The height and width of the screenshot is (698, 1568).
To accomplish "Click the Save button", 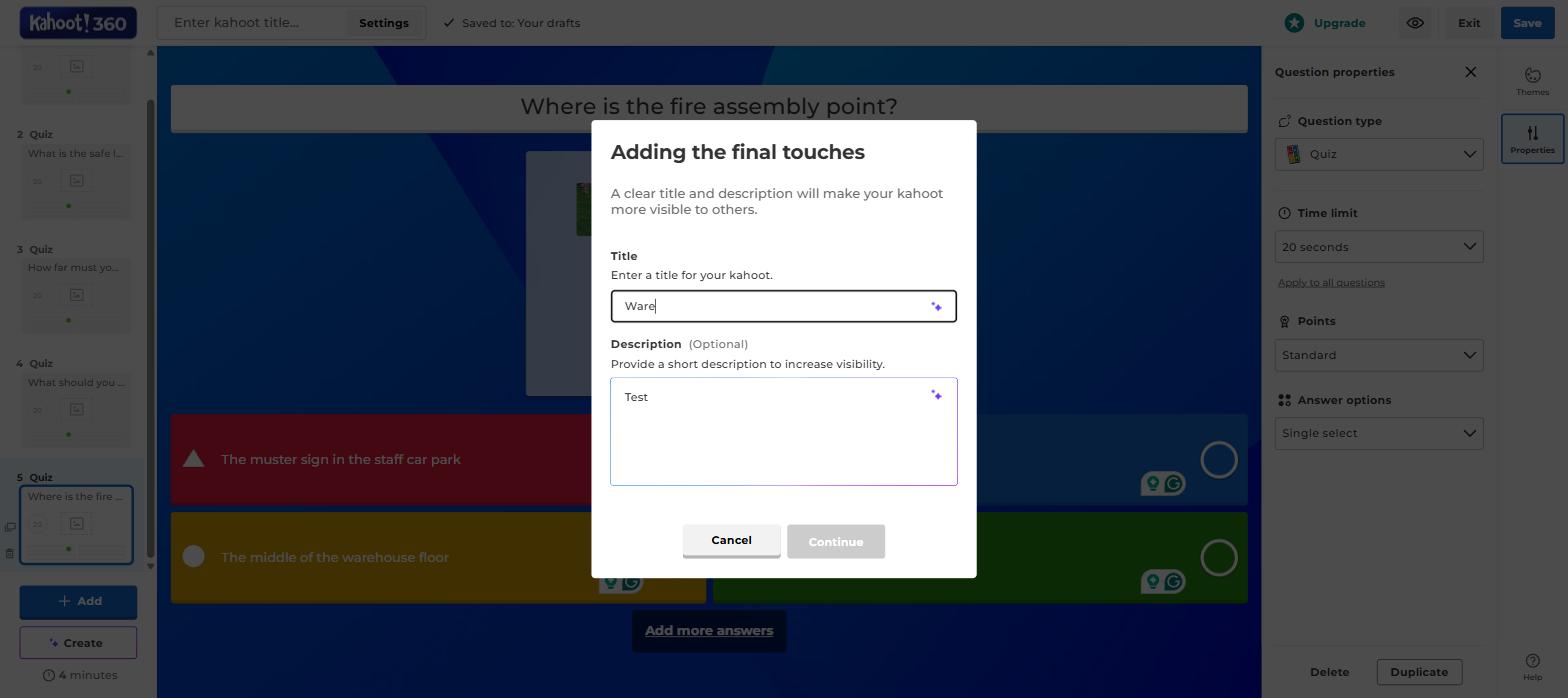I will (1527, 23).
